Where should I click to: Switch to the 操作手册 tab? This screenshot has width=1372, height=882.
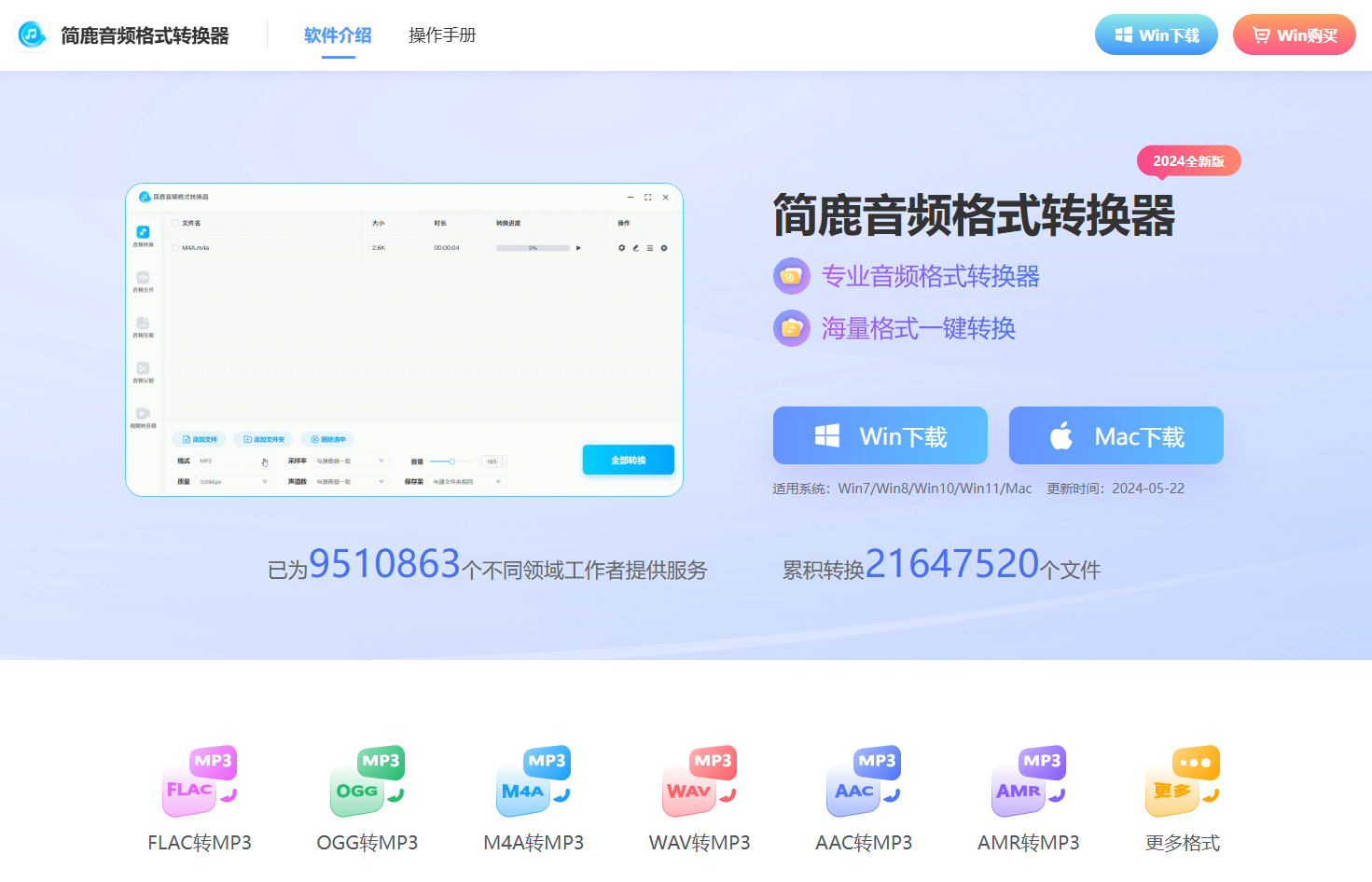tap(441, 35)
